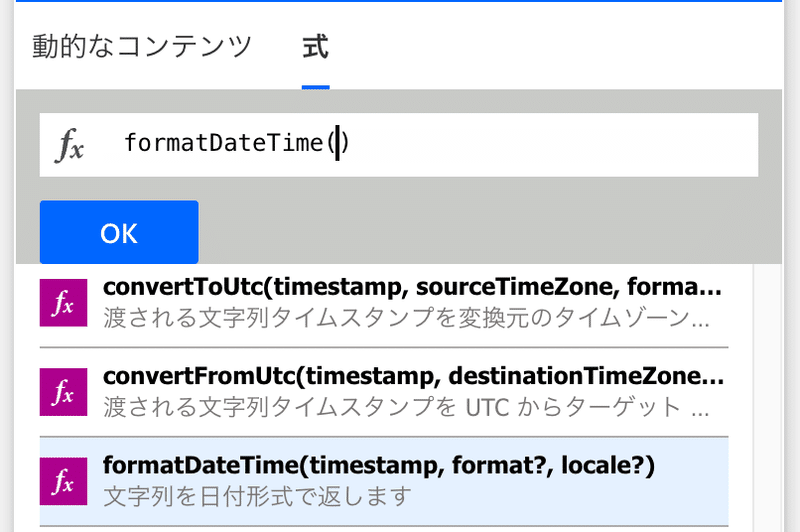Click the convertFromUtc description mentioning UTC
800x532 pixels.
point(406,407)
